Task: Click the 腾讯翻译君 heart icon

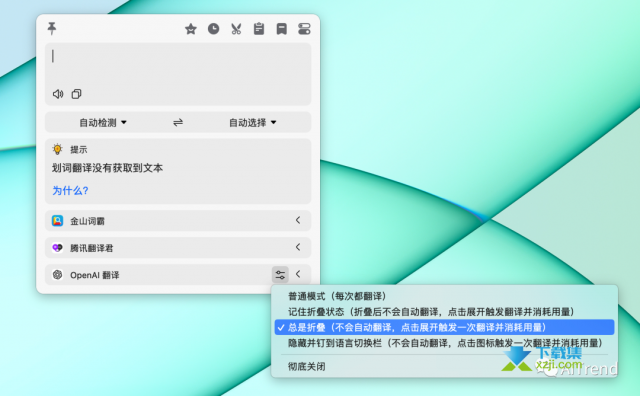Action: coord(58,248)
